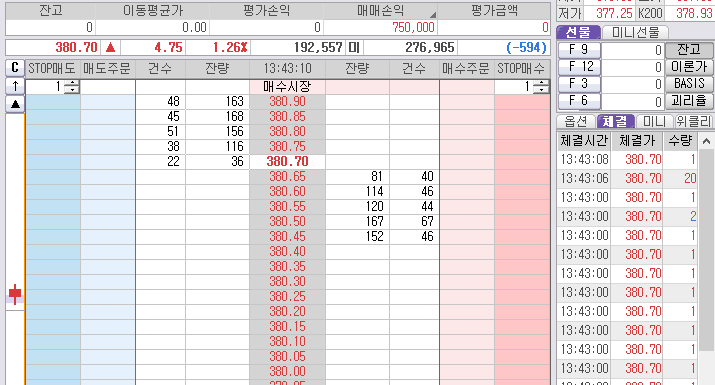Viewport: 715px width, 385px height.
Task: Click the 380.55 price cell
Action: (287, 207)
